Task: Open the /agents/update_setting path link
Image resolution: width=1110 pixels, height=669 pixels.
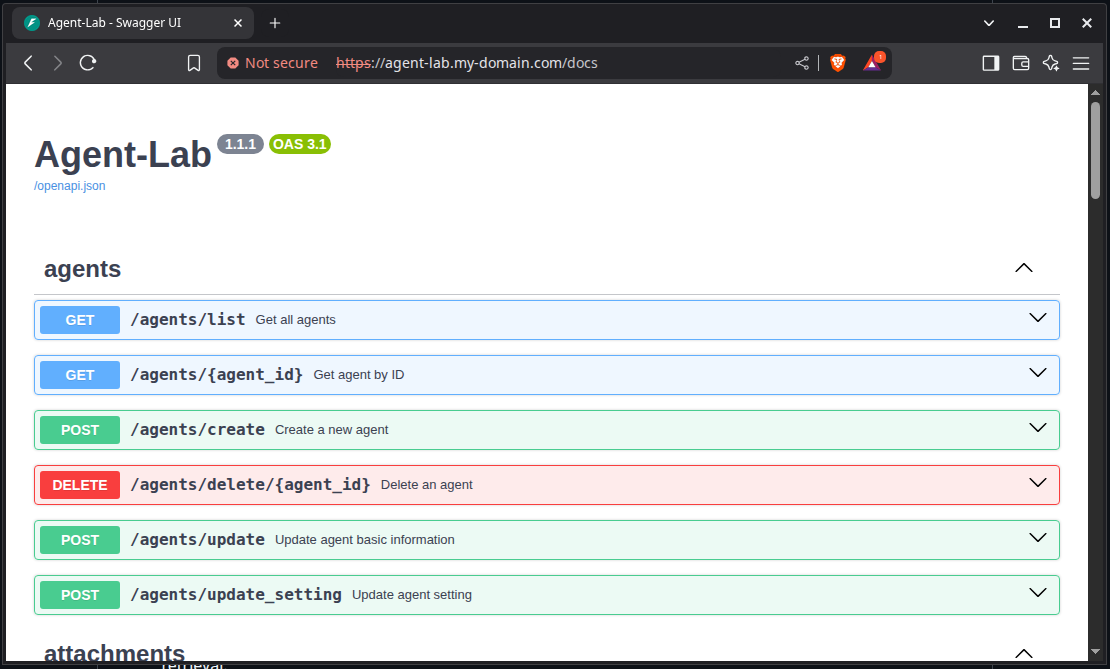Action: point(236,595)
